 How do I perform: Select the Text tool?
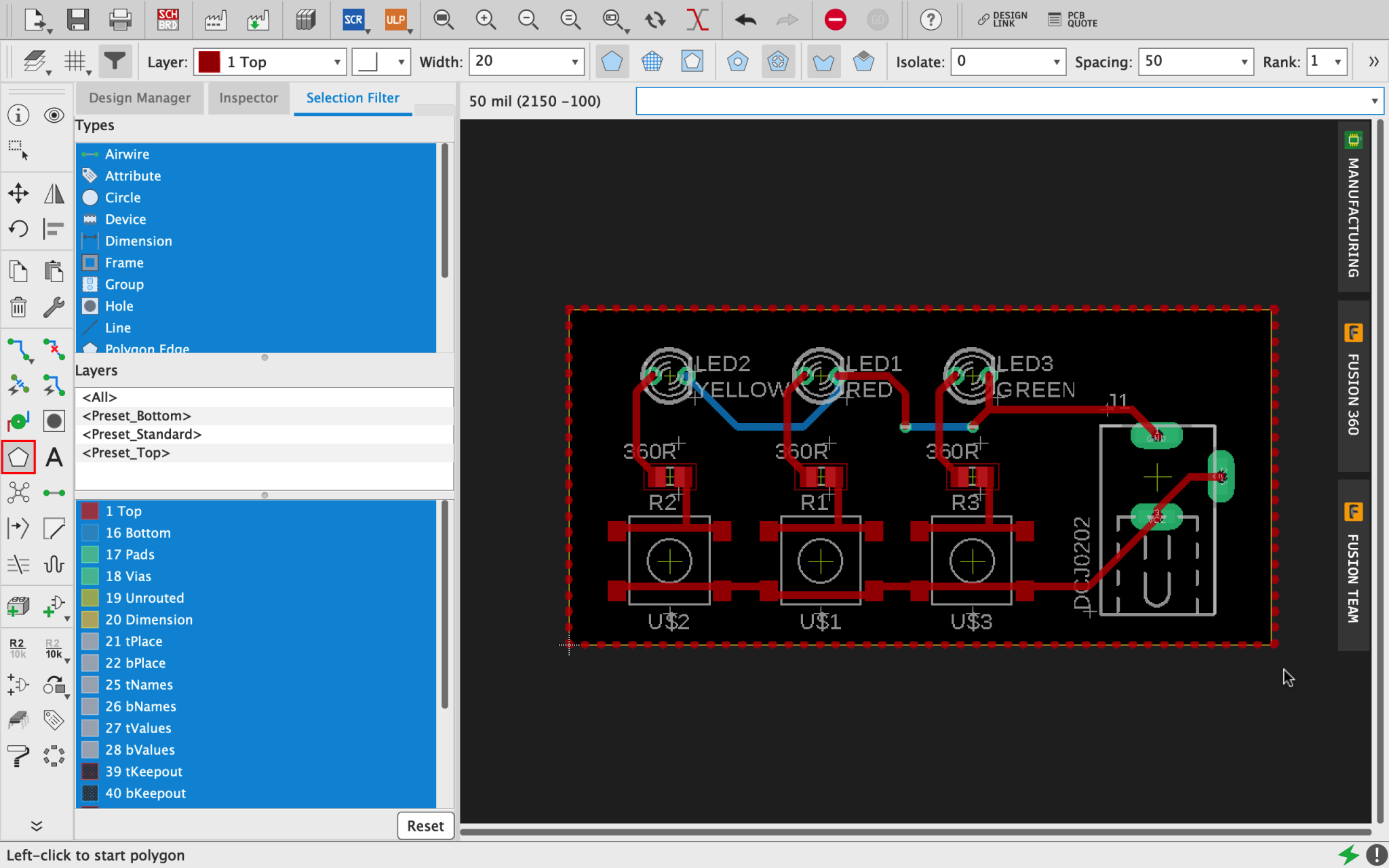coord(54,457)
